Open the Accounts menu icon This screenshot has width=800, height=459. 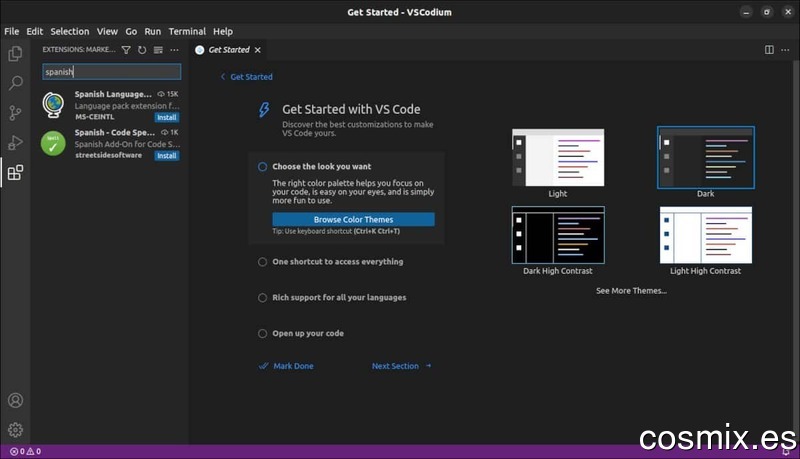[15, 400]
